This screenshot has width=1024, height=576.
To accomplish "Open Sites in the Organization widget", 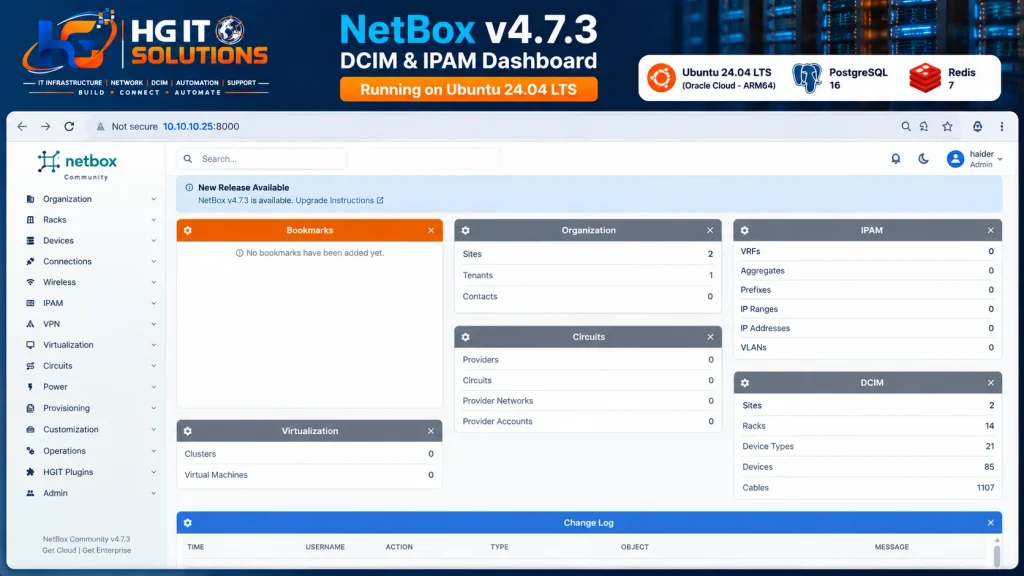I will click(x=472, y=254).
